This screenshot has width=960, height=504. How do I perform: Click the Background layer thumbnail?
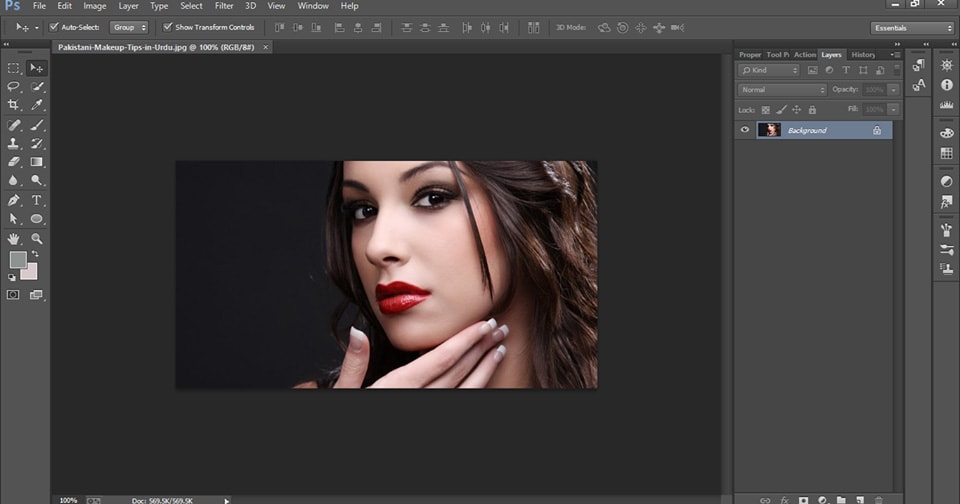tap(769, 130)
